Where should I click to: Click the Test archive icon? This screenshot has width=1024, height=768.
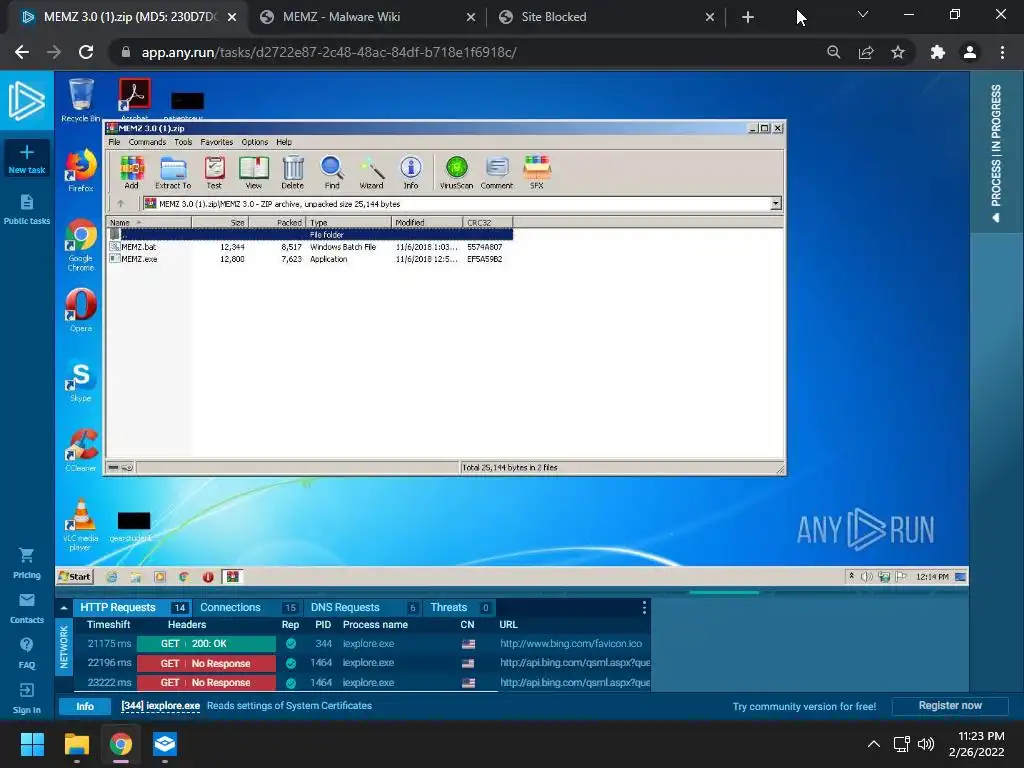pos(214,172)
